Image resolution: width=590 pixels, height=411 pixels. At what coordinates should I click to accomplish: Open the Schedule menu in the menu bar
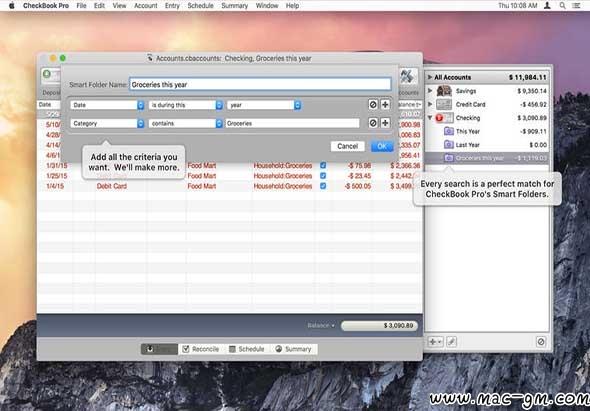point(201,6)
